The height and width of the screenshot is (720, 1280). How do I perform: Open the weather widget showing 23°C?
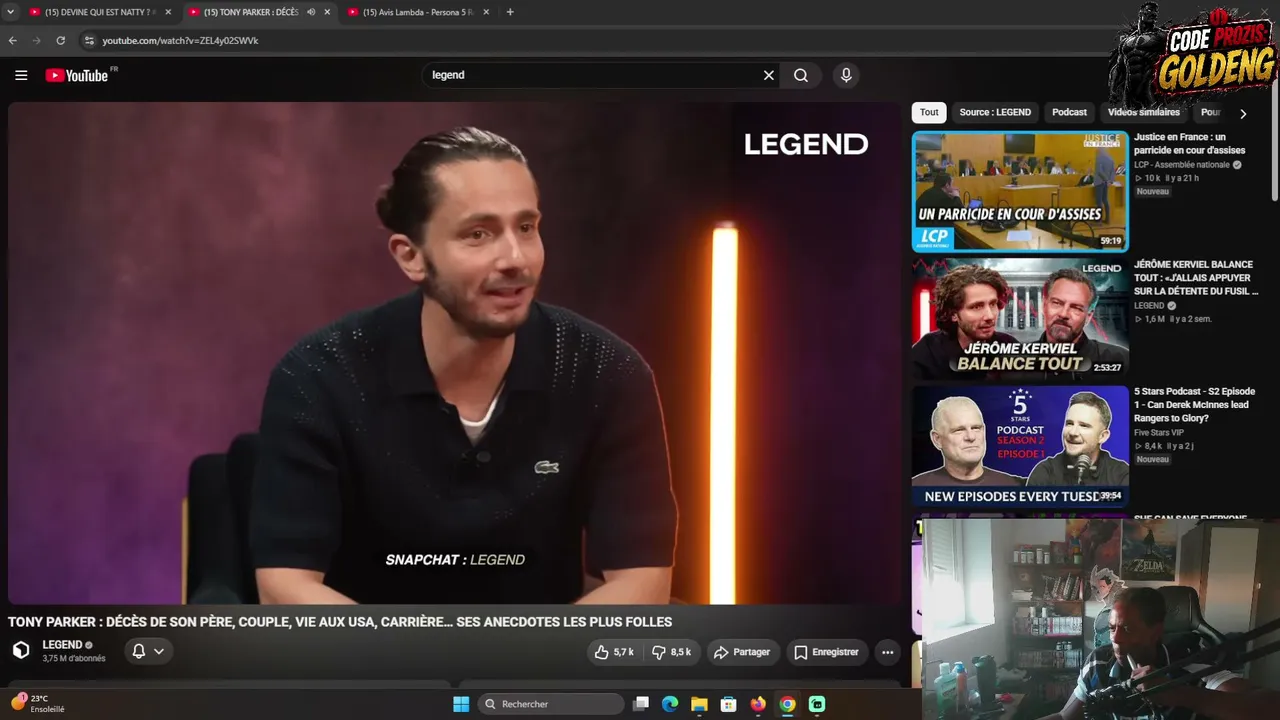click(x=38, y=704)
